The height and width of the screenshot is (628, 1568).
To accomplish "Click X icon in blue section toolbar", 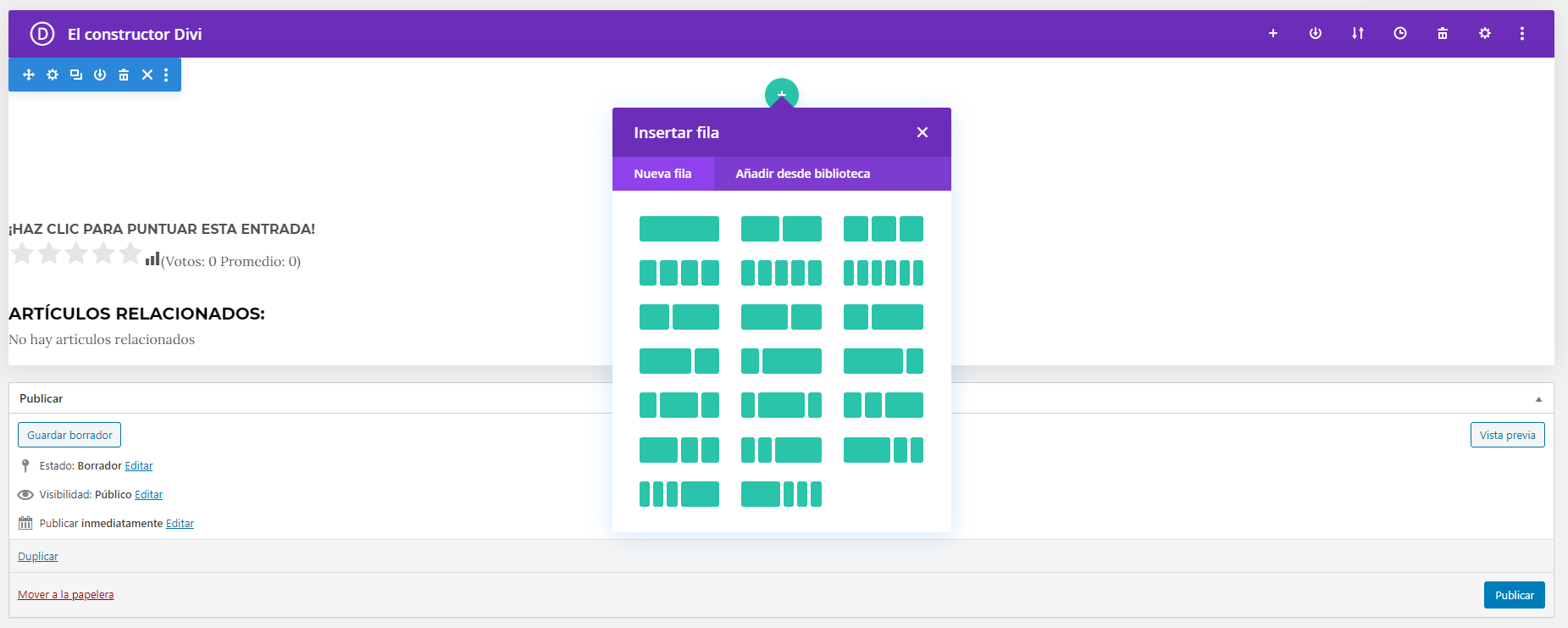I will pos(147,75).
